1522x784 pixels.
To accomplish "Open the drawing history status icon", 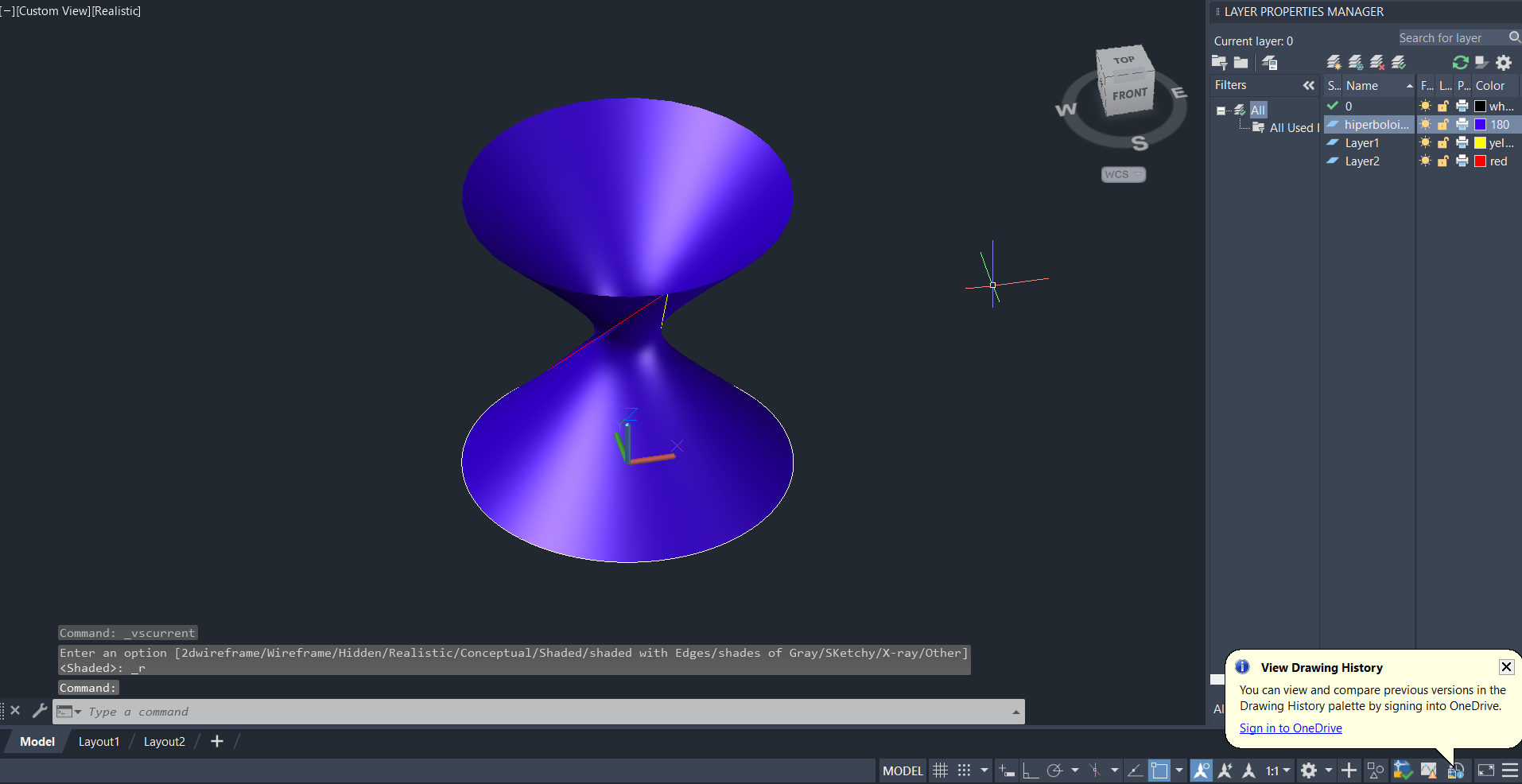I will [1456, 770].
